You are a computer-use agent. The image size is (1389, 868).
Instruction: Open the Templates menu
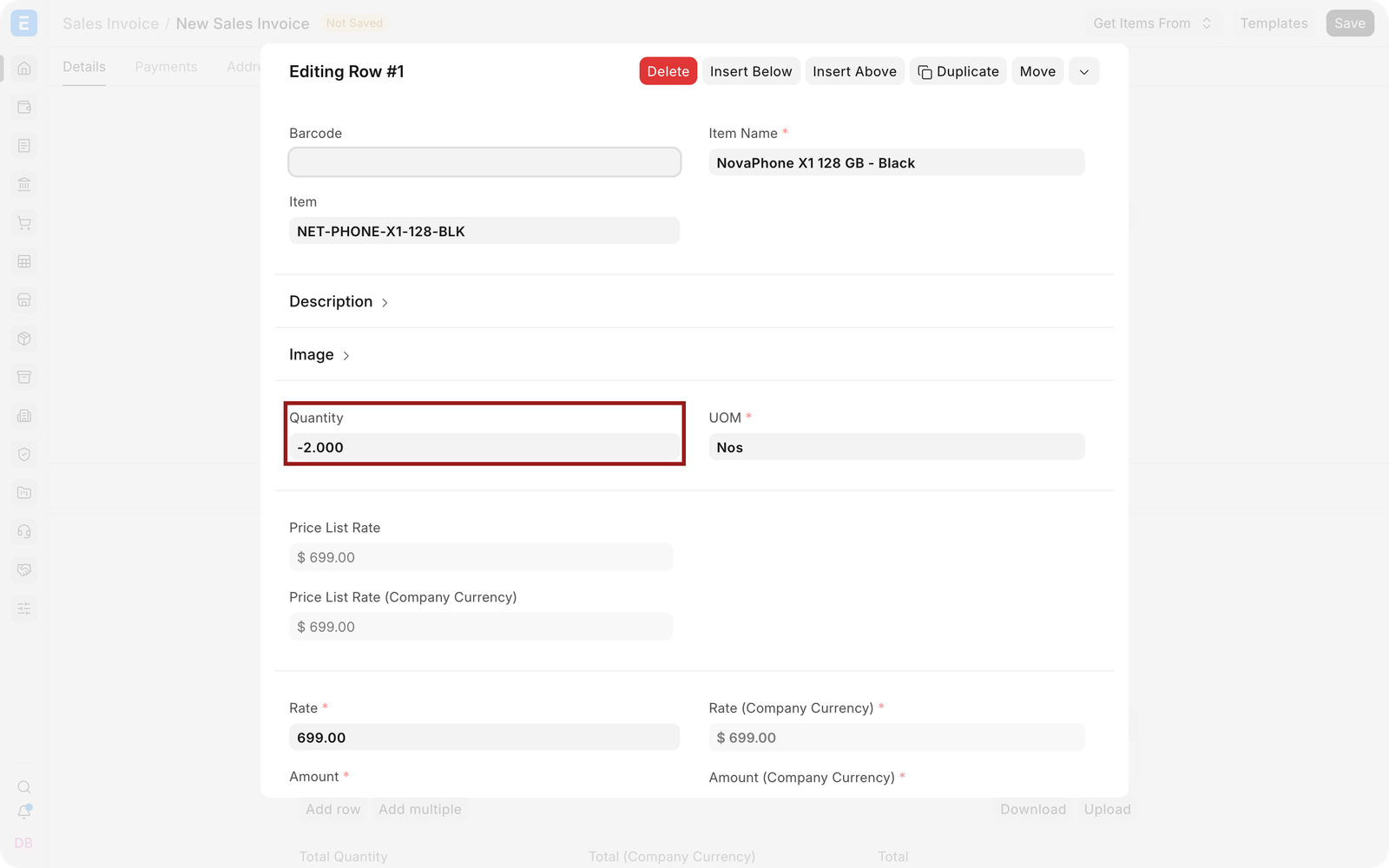(x=1274, y=23)
